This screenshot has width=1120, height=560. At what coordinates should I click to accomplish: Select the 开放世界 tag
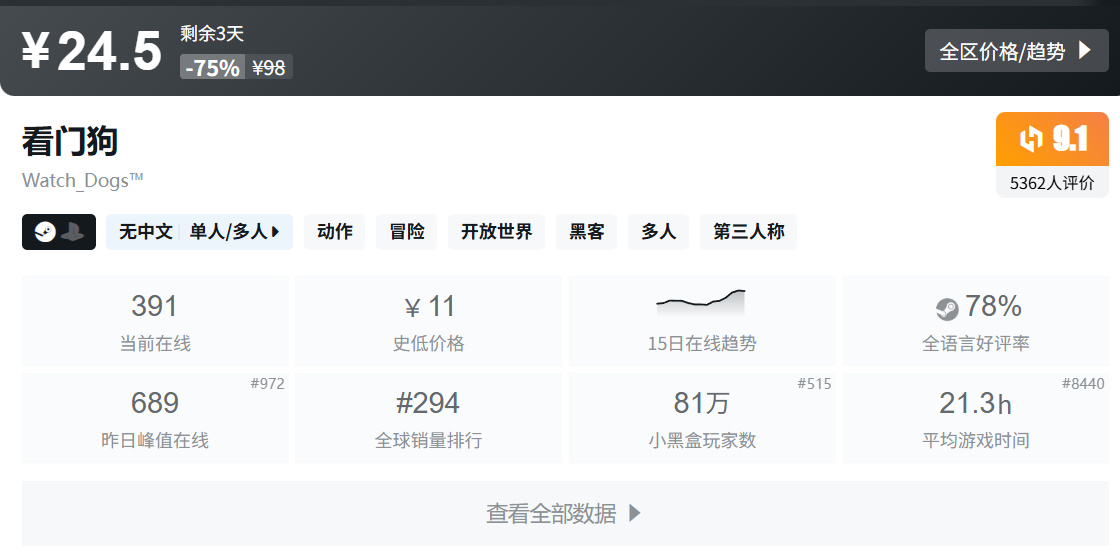coord(496,232)
